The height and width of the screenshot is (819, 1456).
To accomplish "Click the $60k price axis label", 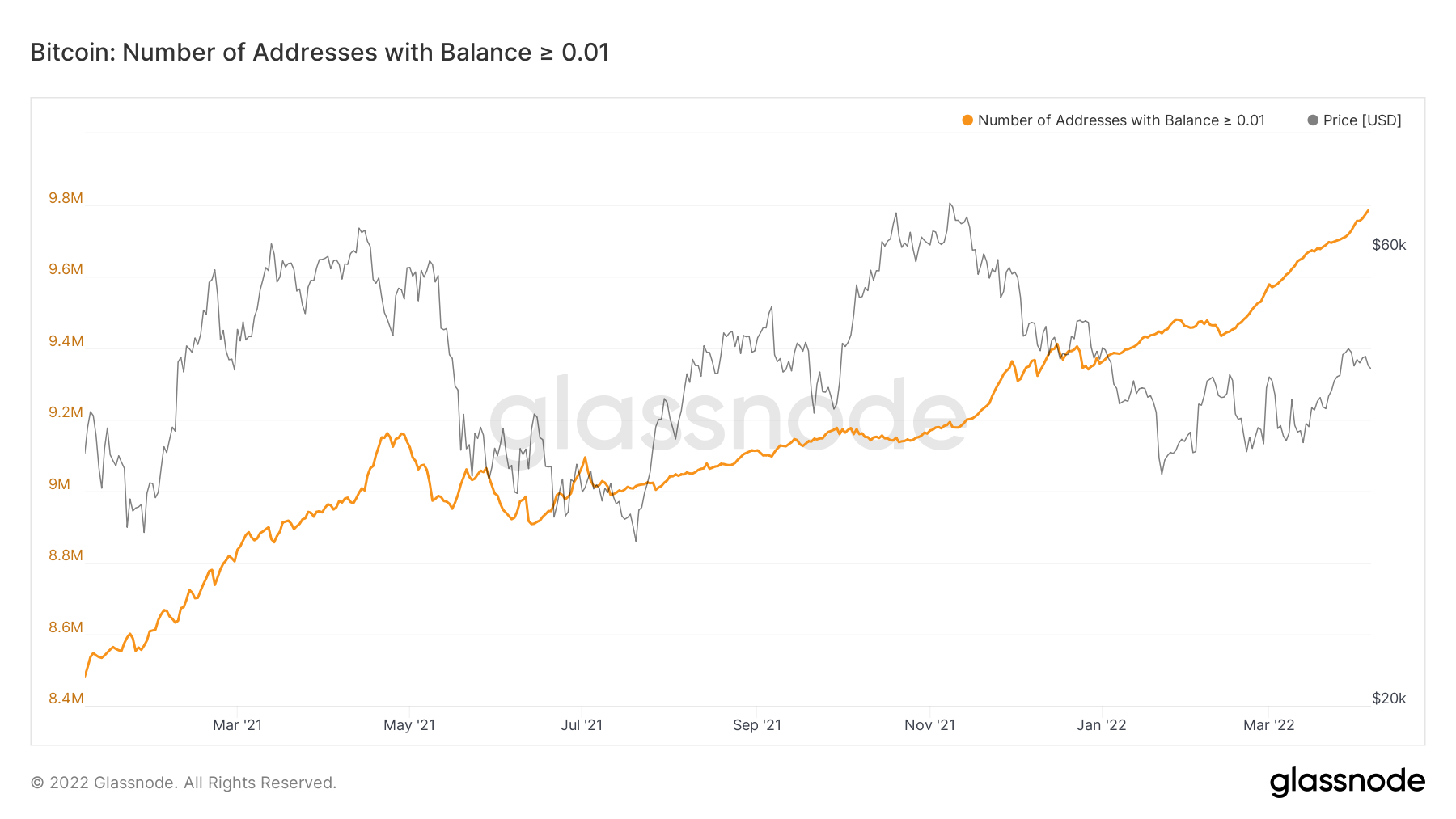I will pyautogui.click(x=1389, y=245).
